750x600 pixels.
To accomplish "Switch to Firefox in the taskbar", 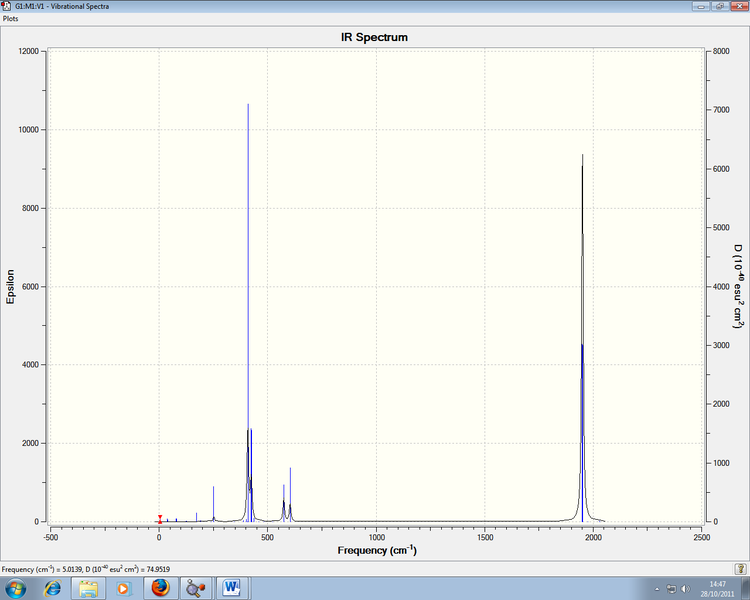I will tap(161, 588).
